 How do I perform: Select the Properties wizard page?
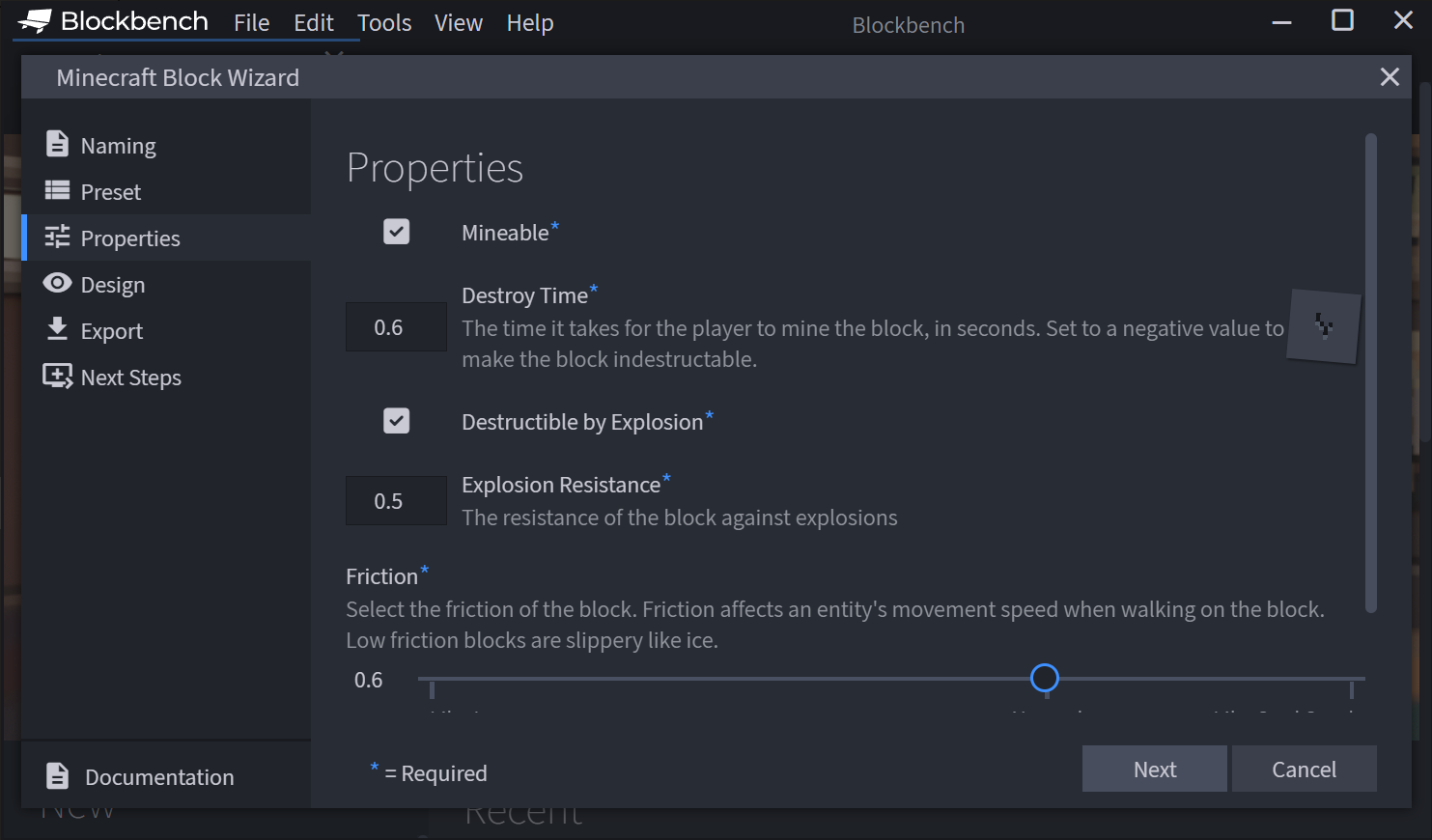coord(166,238)
